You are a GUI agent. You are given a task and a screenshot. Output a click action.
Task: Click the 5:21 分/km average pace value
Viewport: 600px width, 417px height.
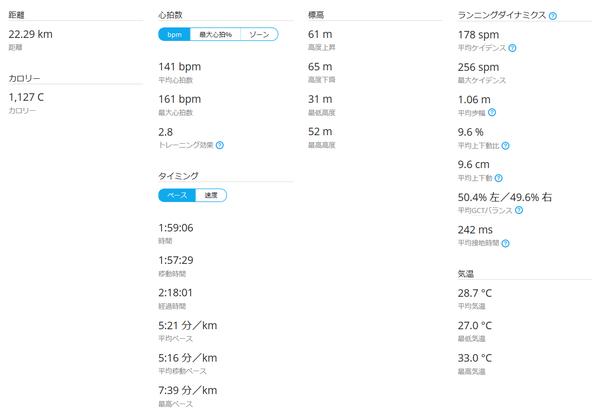coord(188,326)
